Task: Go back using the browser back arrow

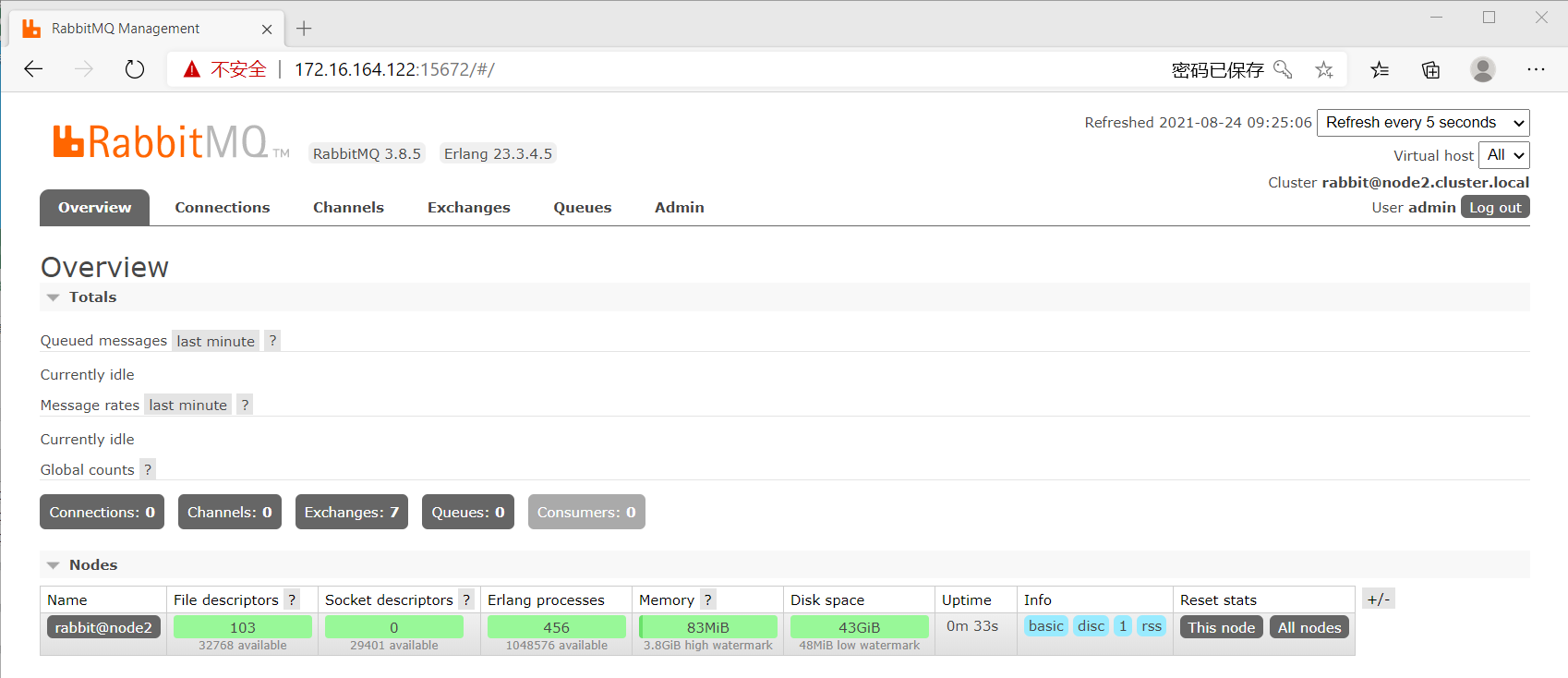Action: coord(34,69)
